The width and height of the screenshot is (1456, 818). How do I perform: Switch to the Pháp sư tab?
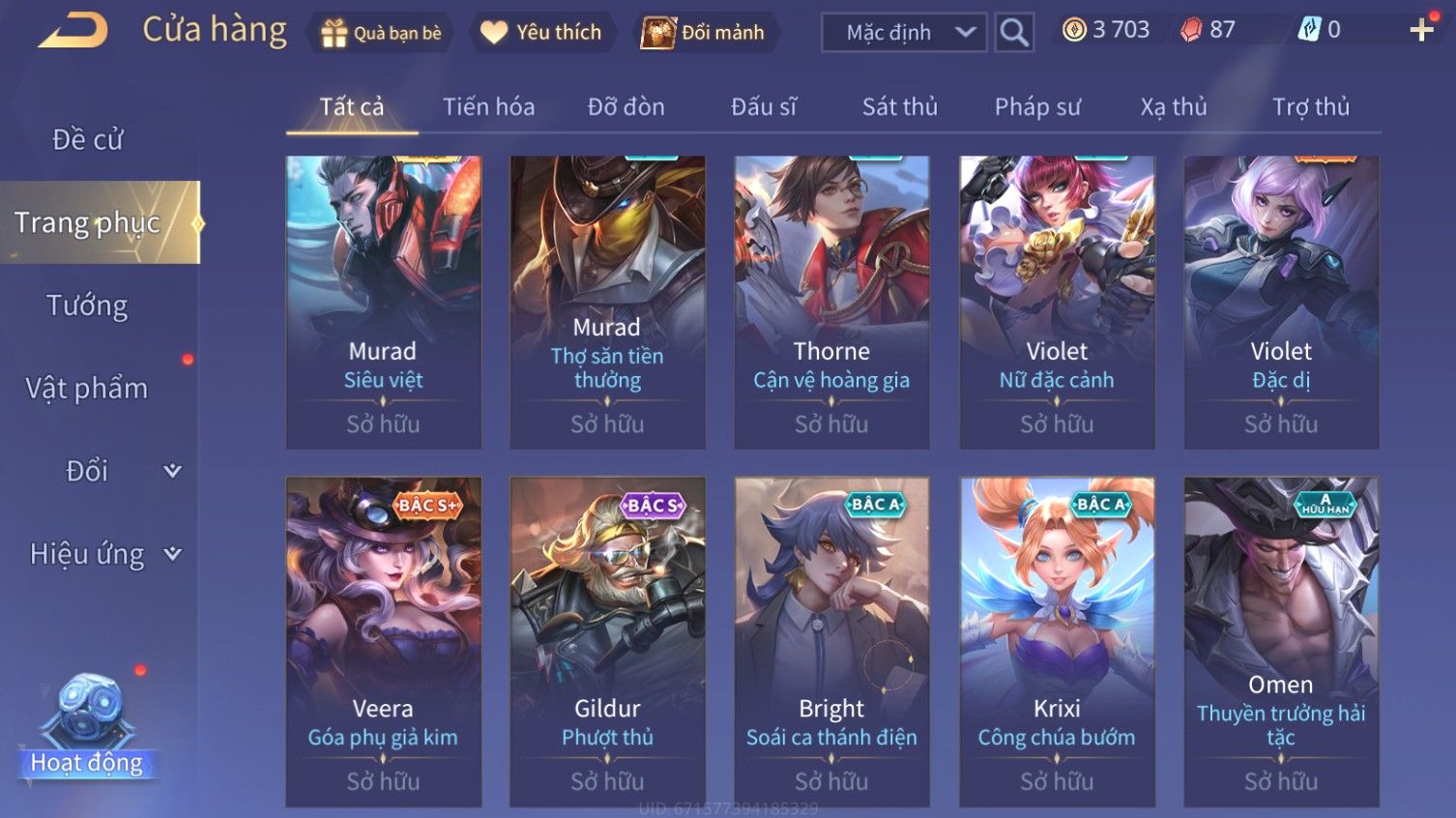pos(1037,106)
